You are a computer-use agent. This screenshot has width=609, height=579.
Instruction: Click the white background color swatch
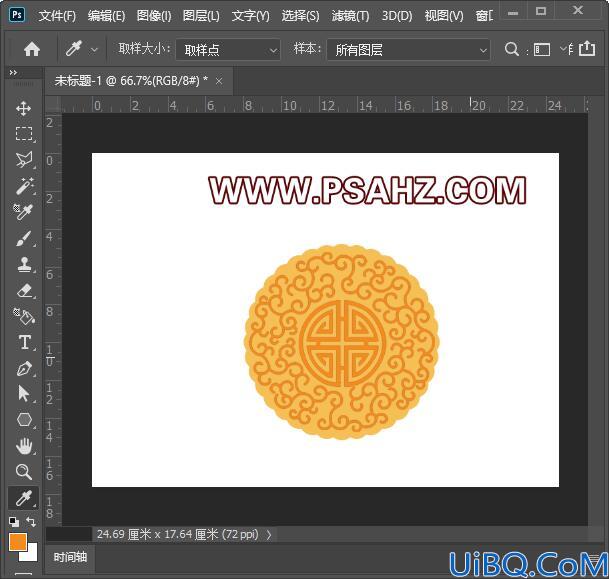31,554
